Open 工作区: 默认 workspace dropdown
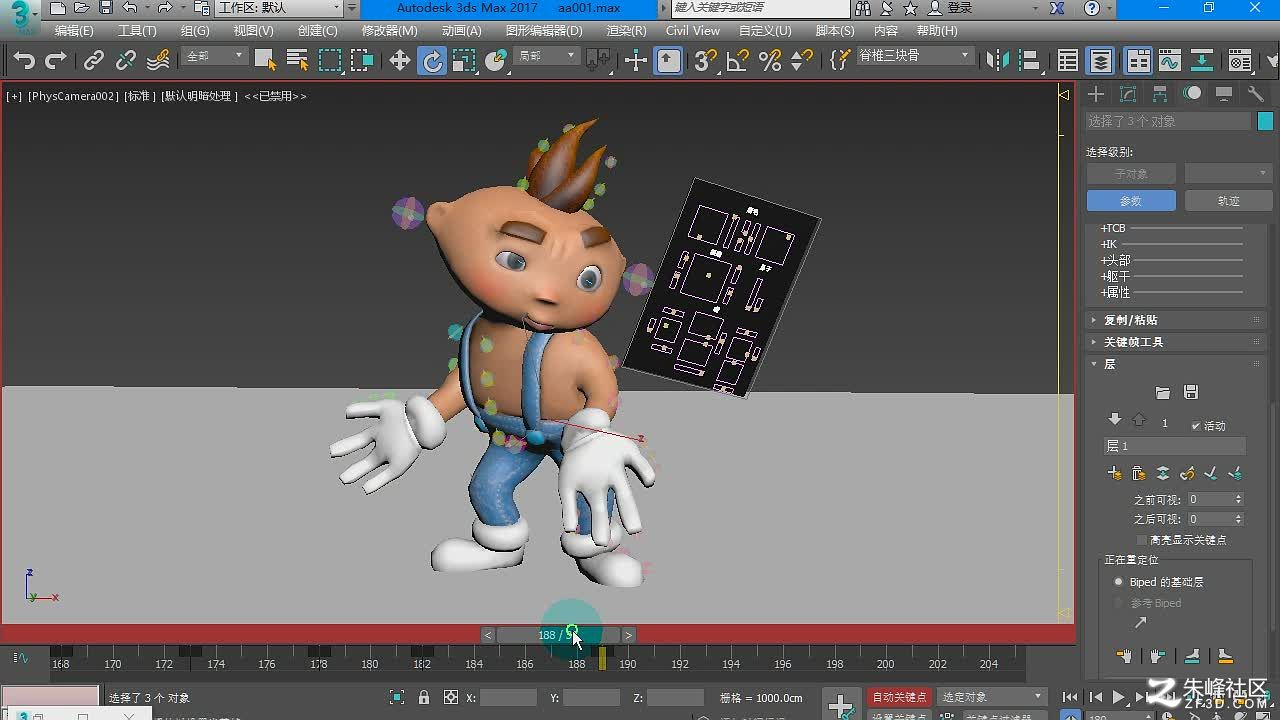Screen dimensions: 1280x720 [x=279, y=8]
